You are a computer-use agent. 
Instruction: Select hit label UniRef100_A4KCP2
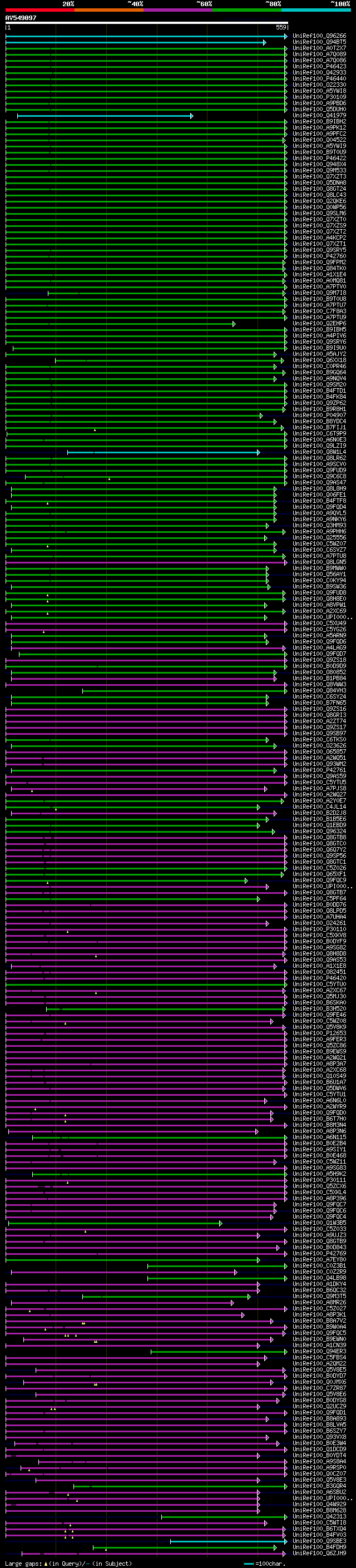[319, 238]
